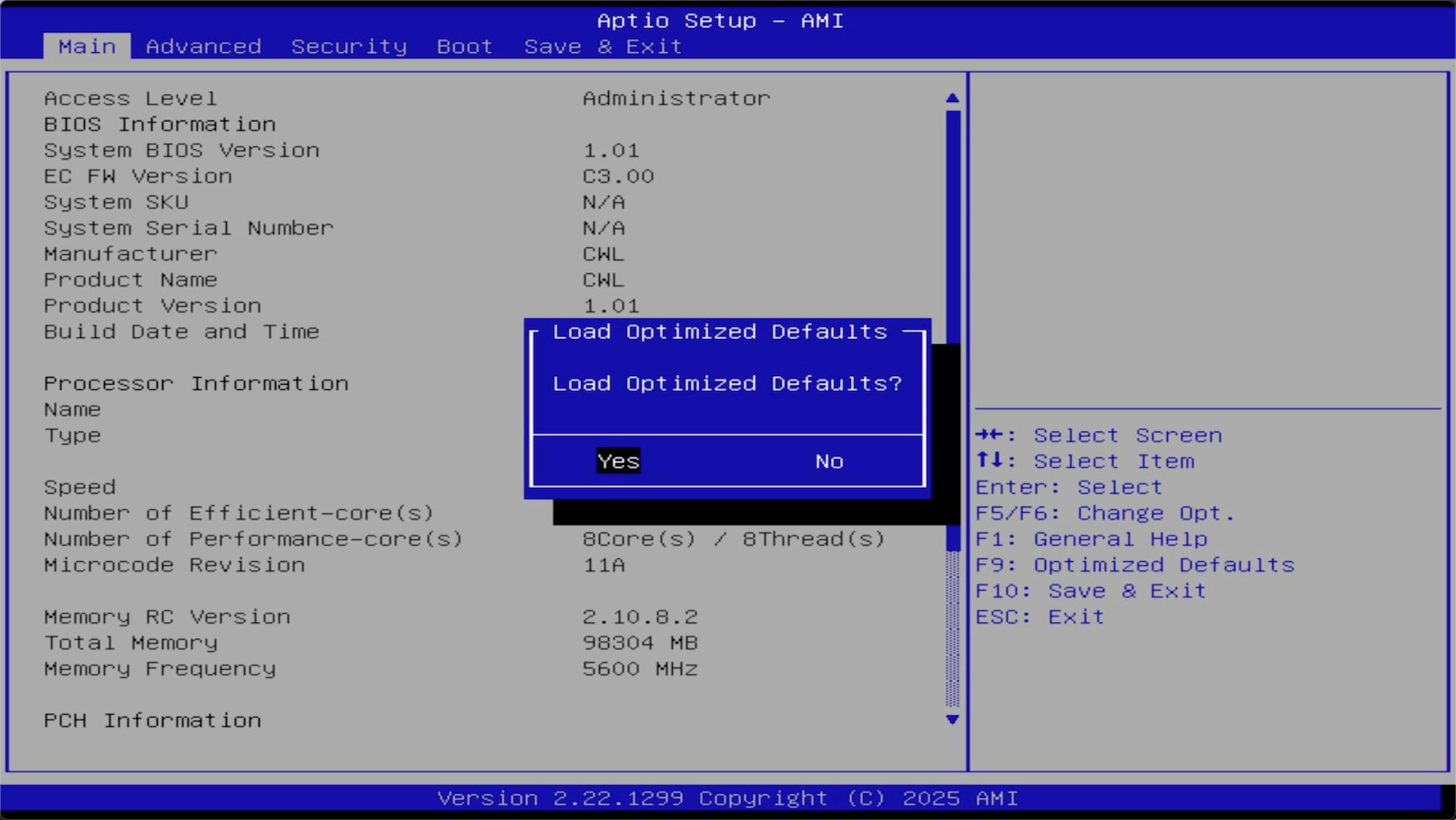Click the scroll up arrow
Viewport: 1456px width, 820px height.
click(x=953, y=99)
